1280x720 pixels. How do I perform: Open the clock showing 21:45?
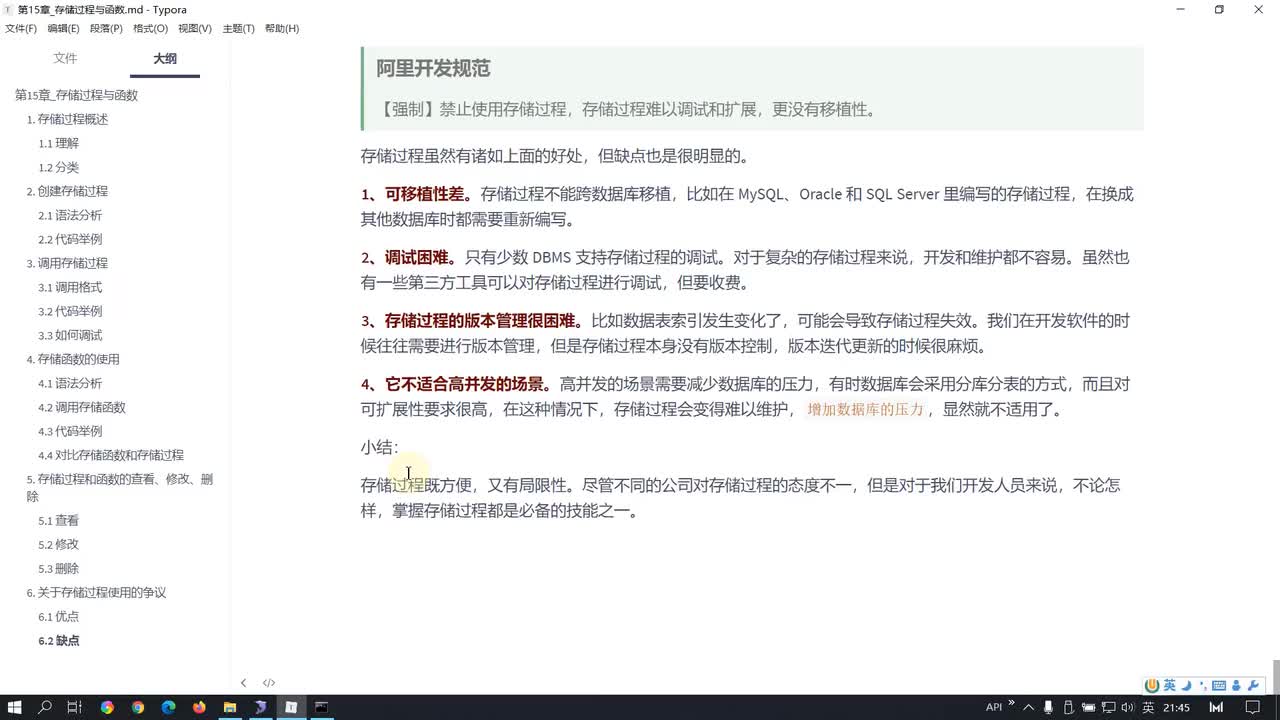click(x=1176, y=707)
